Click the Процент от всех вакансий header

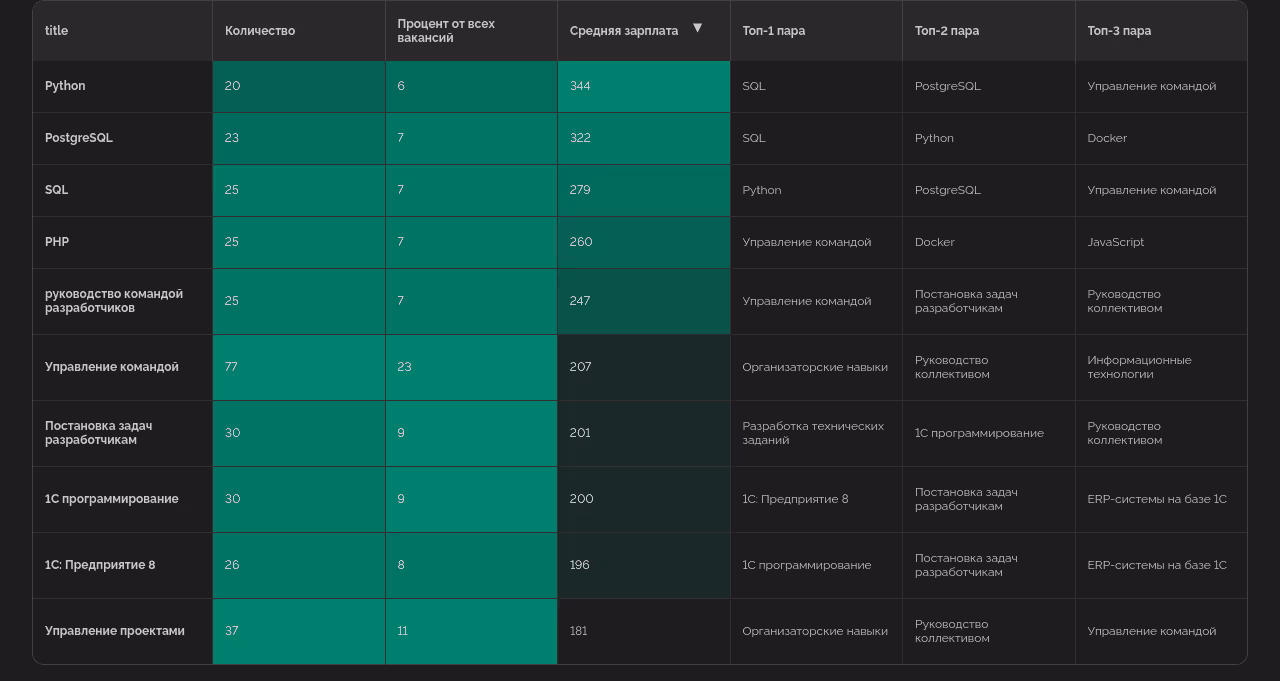446,31
